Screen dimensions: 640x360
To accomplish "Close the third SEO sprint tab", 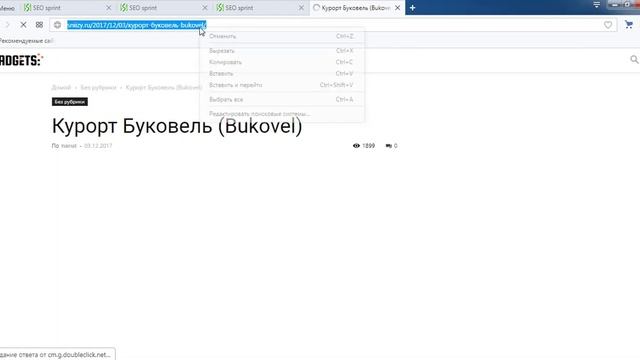I will pyautogui.click(x=301, y=8).
